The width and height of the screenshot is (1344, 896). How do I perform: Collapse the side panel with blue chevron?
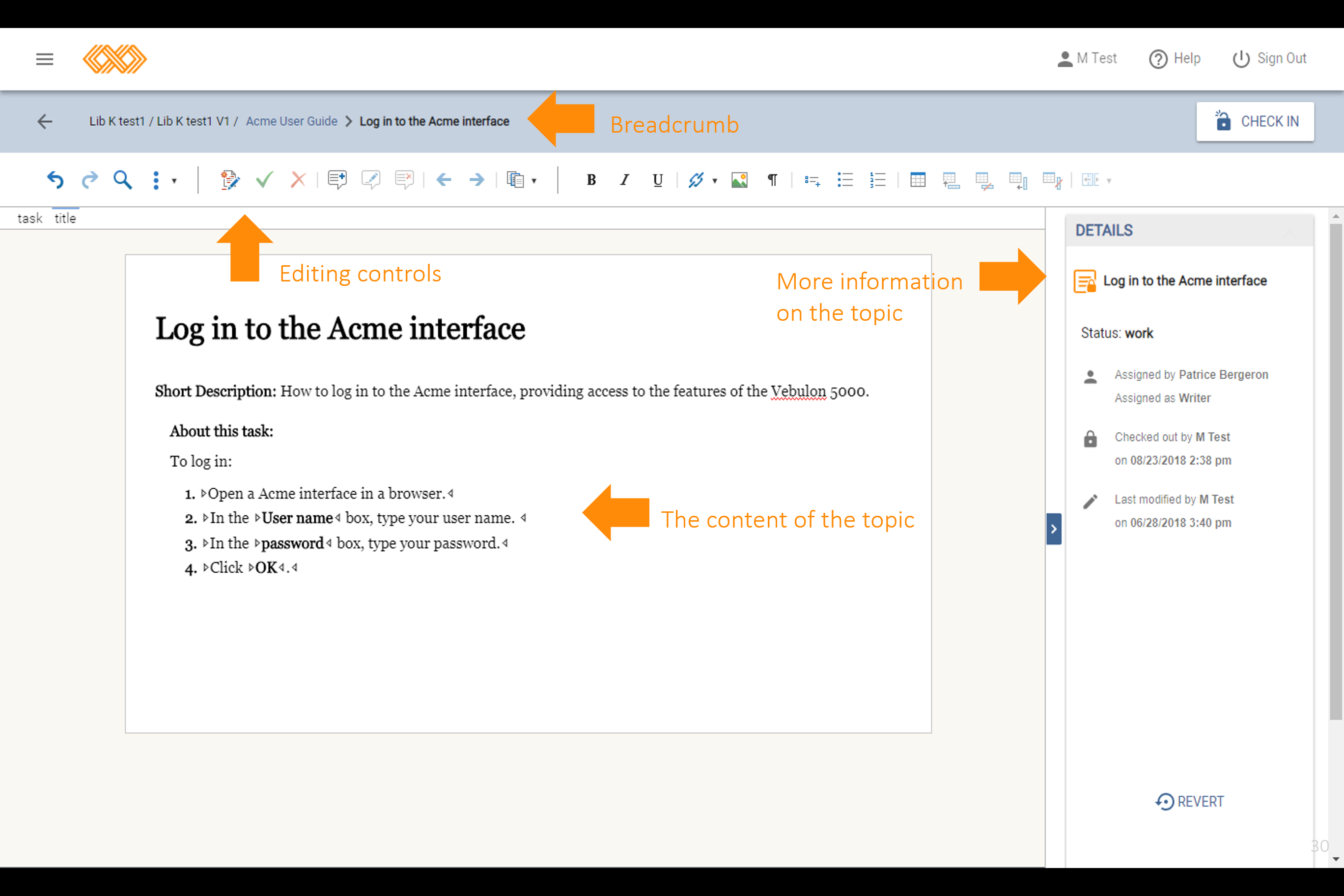(1054, 529)
